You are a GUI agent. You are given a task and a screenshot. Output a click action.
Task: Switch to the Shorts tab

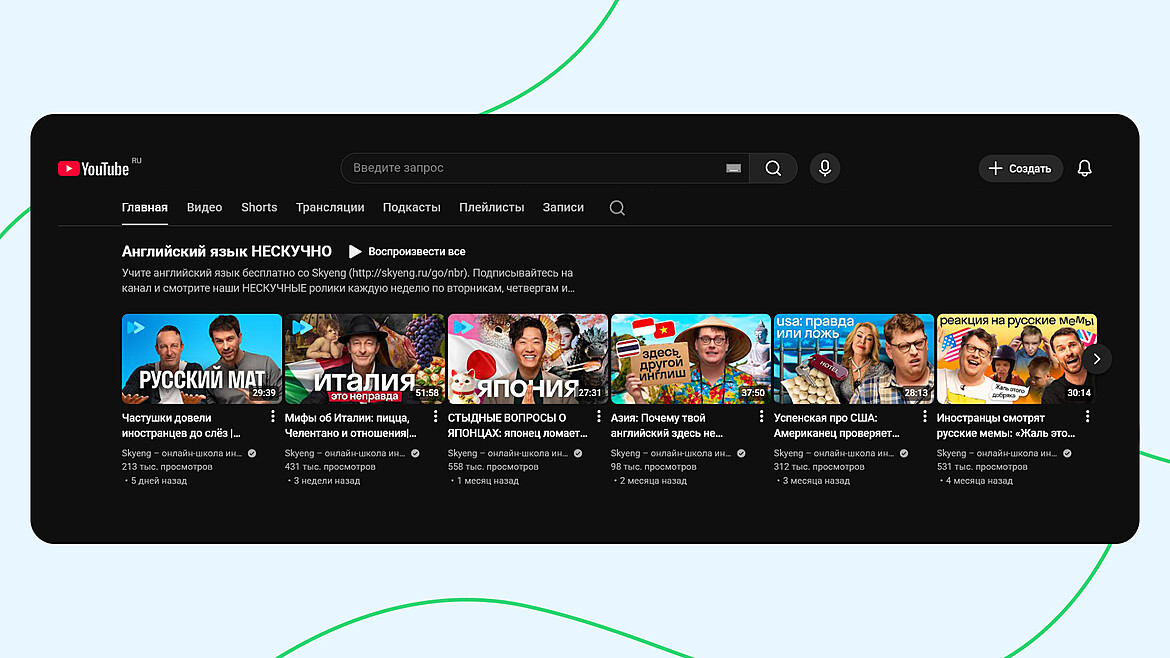coord(258,207)
